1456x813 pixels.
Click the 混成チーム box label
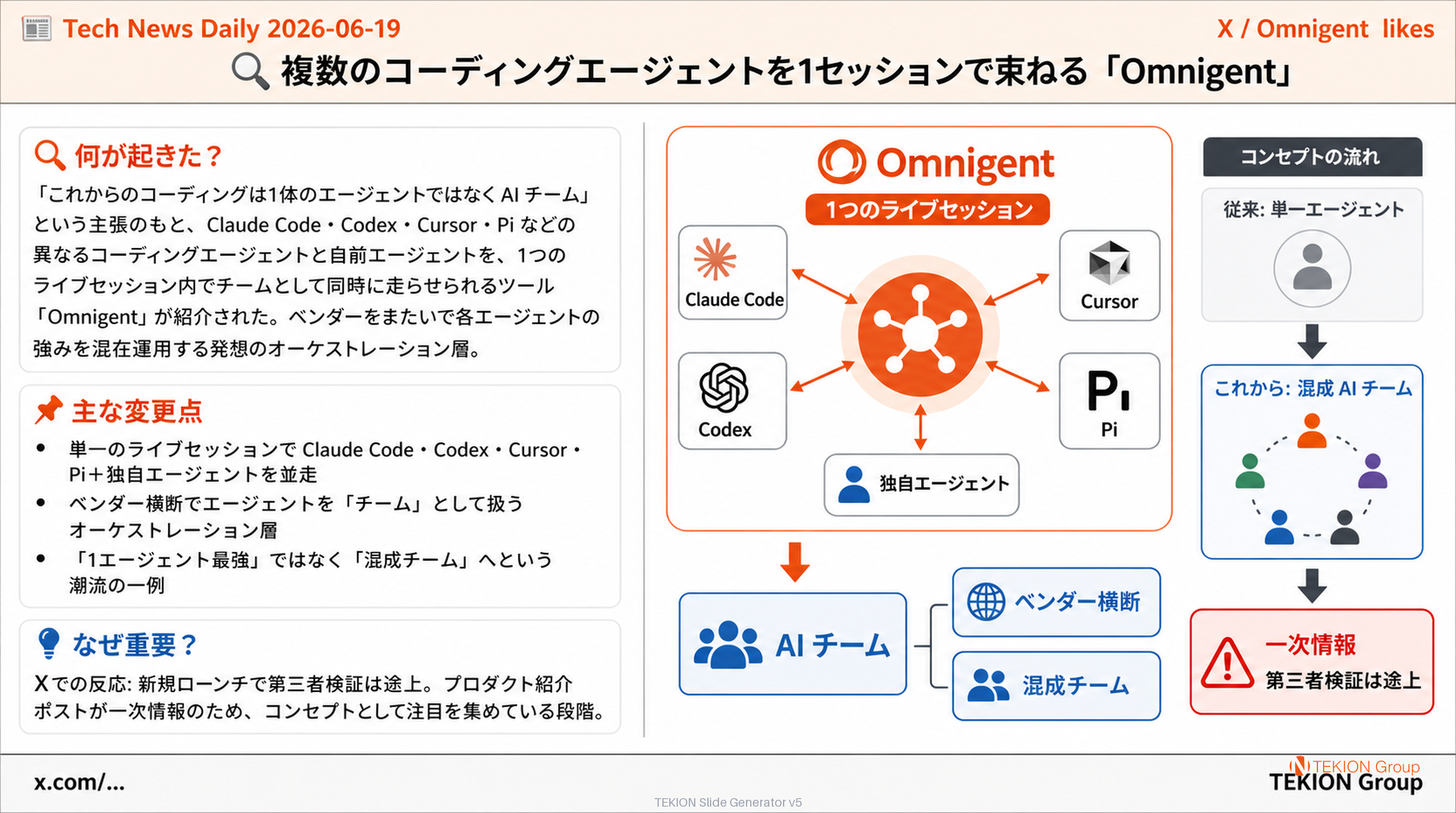(1076, 685)
